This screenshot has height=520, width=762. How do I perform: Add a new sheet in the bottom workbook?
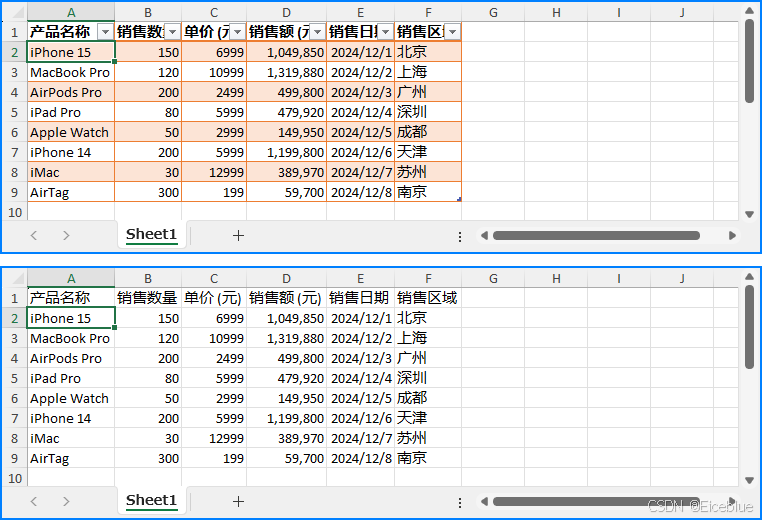click(238, 502)
